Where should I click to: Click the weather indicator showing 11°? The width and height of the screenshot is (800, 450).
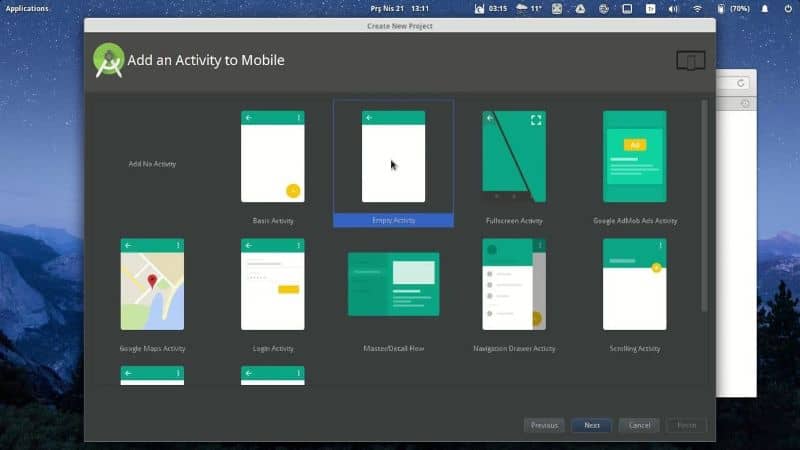pos(529,9)
